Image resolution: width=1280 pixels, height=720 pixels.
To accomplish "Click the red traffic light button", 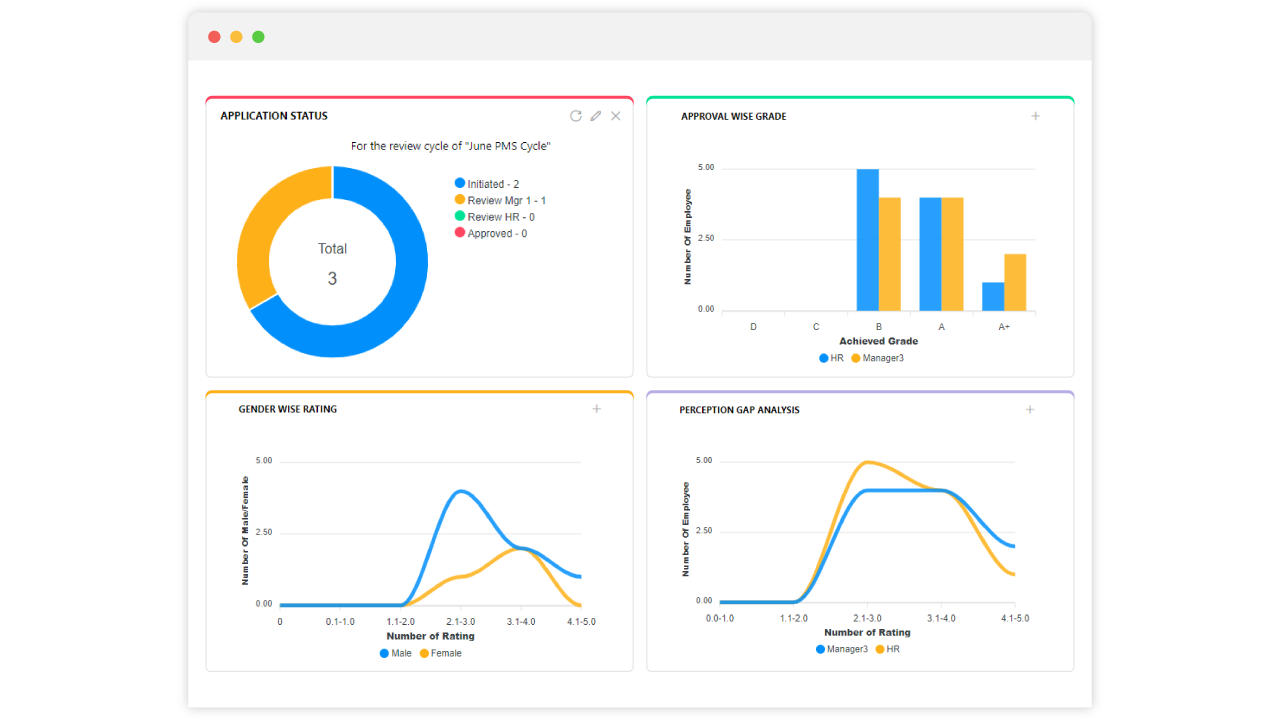I will coord(214,36).
